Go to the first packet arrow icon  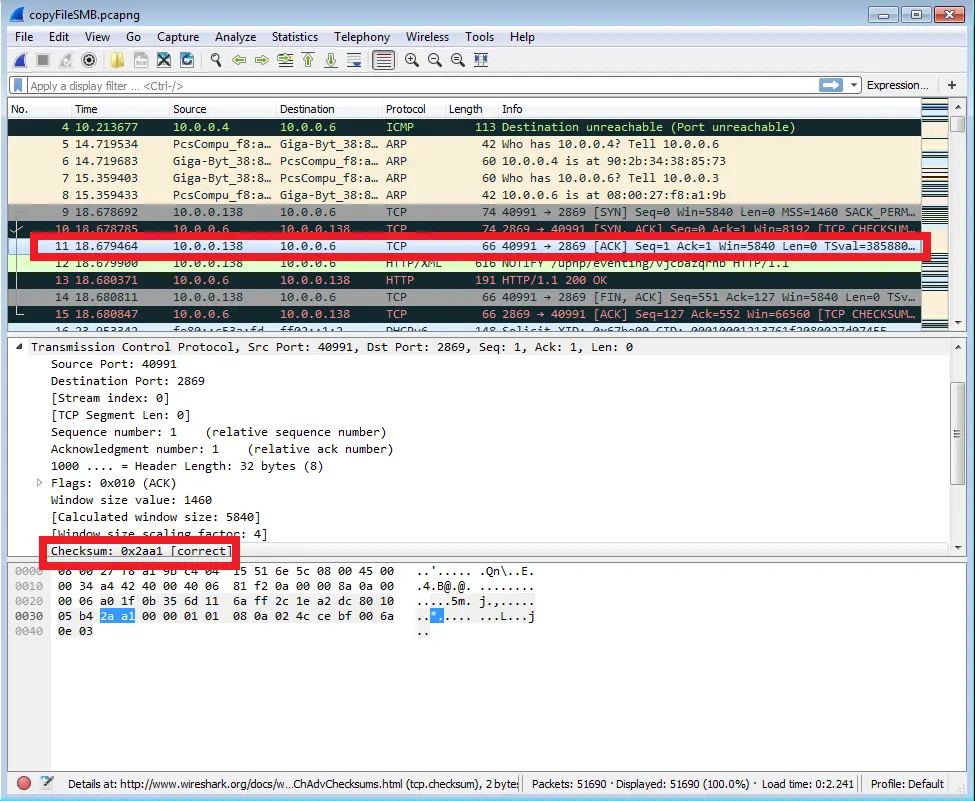(x=308, y=60)
